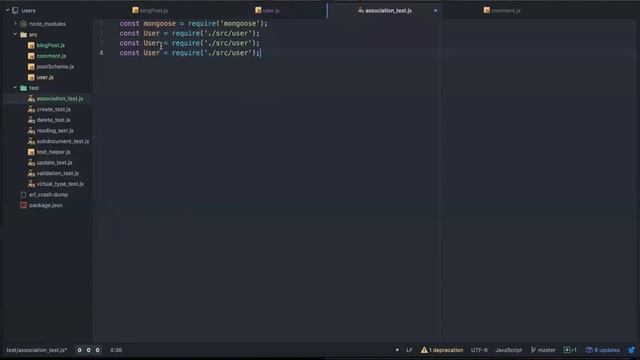Click the bird icon in status bar
This screenshot has width=640, height=360.
point(631,350)
